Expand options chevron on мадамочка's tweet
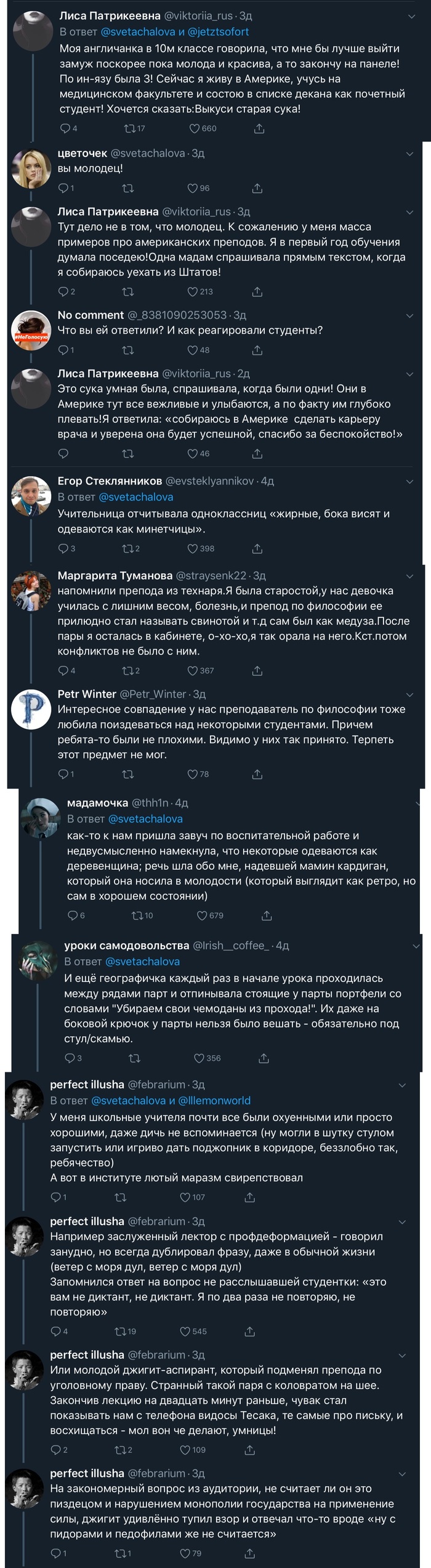This screenshot has height=1568, width=431. (419, 803)
